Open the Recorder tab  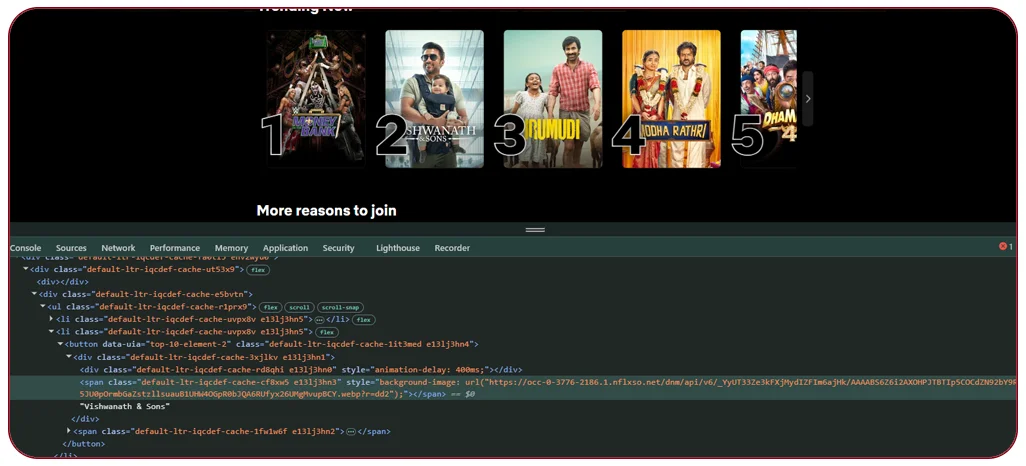452,248
